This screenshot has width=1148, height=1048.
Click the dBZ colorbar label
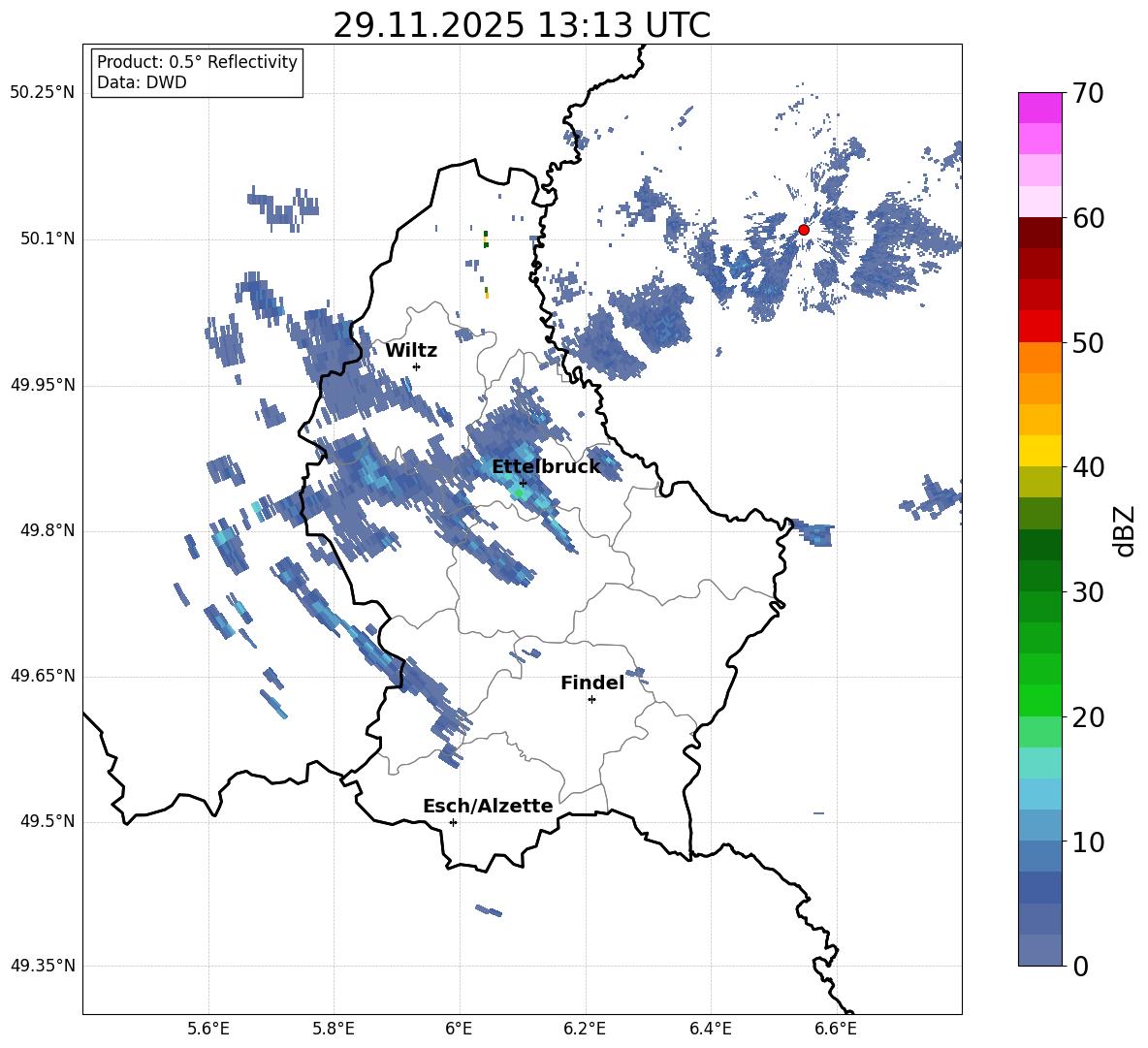(x=1124, y=530)
